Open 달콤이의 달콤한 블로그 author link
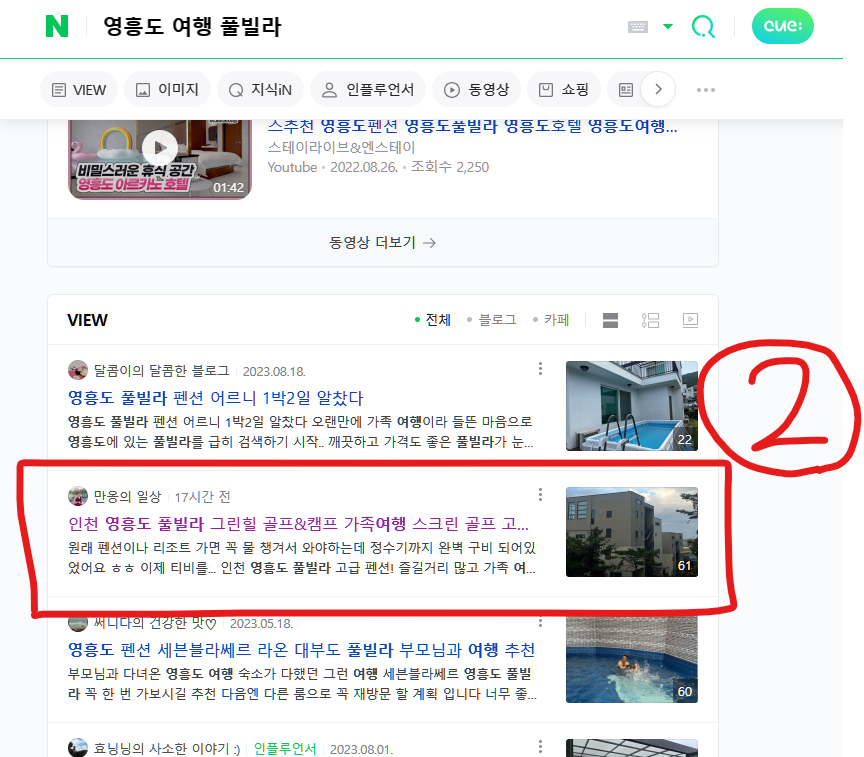Screen dimensions: 864x757 (x=161, y=371)
